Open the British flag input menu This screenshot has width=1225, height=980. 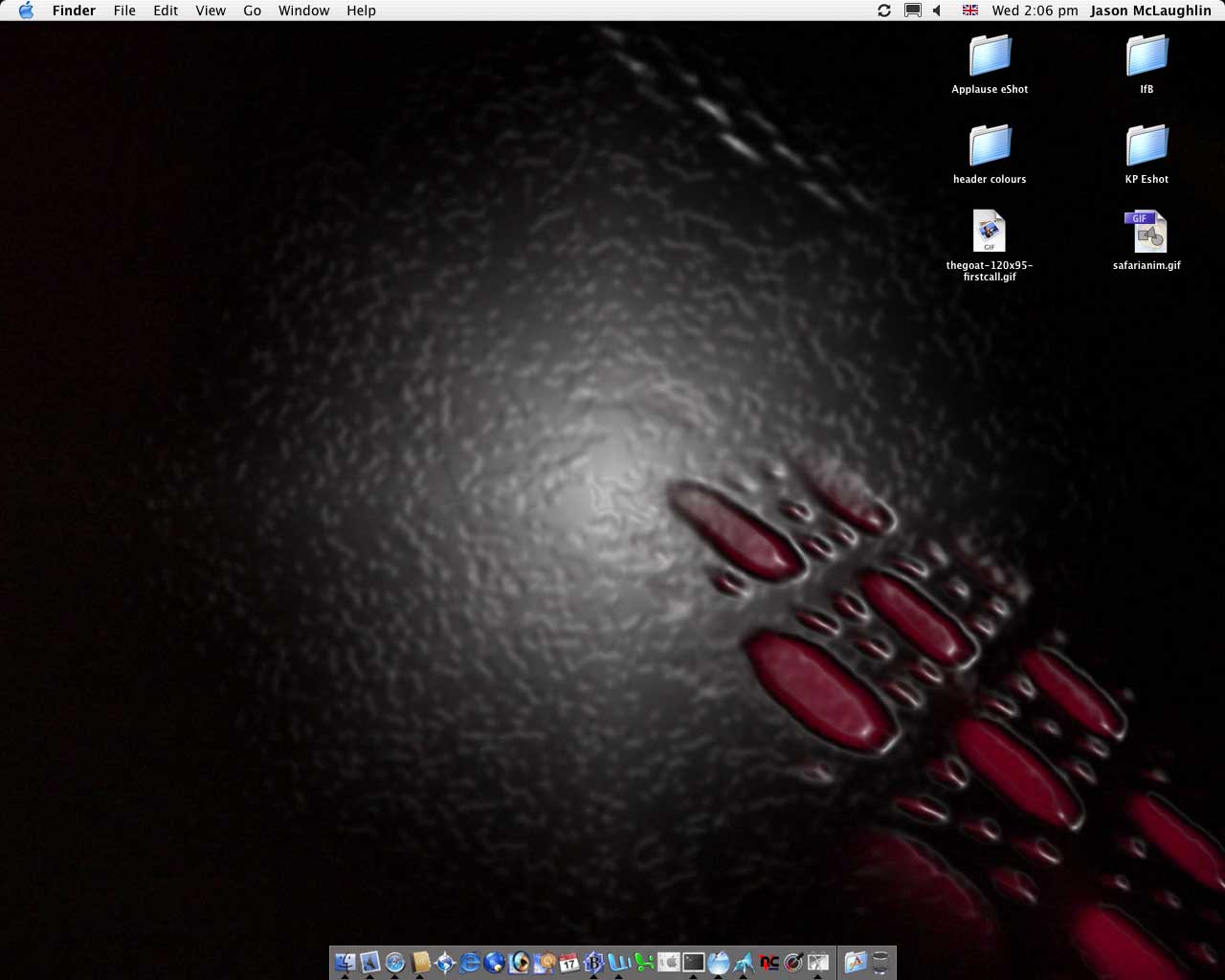tap(970, 11)
